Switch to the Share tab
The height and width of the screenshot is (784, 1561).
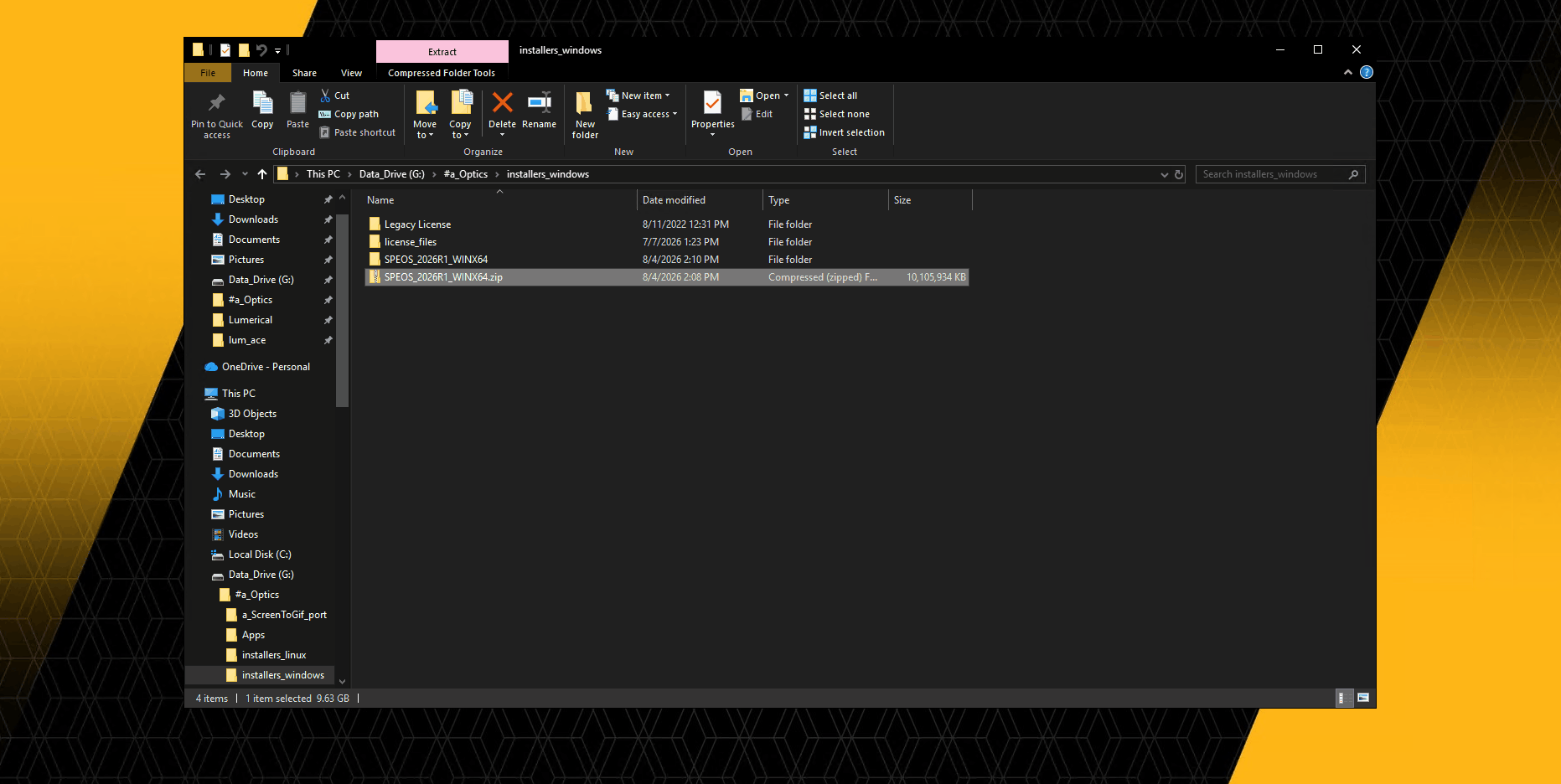tap(304, 73)
